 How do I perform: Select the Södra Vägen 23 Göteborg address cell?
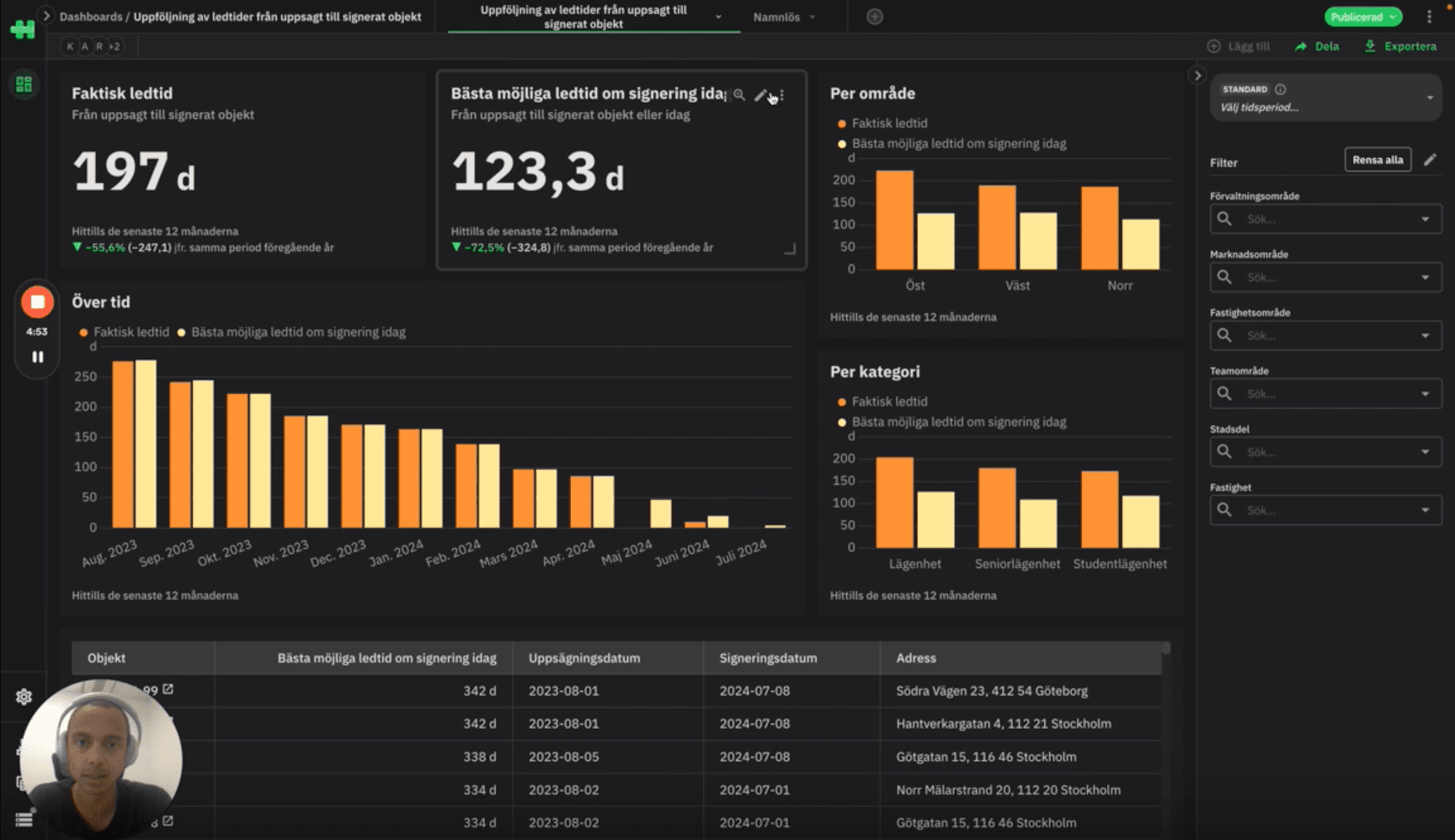pyautogui.click(x=1021, y=691)
